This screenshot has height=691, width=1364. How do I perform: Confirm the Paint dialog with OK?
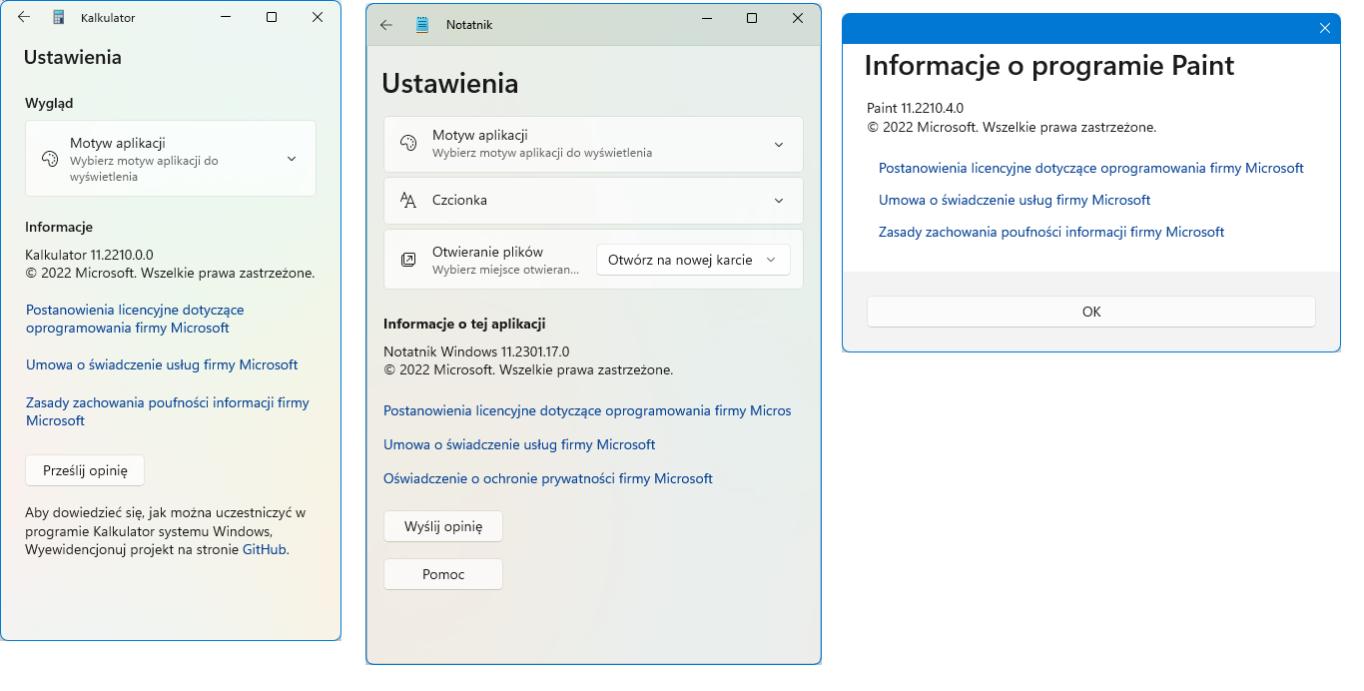coord(1090,312)
